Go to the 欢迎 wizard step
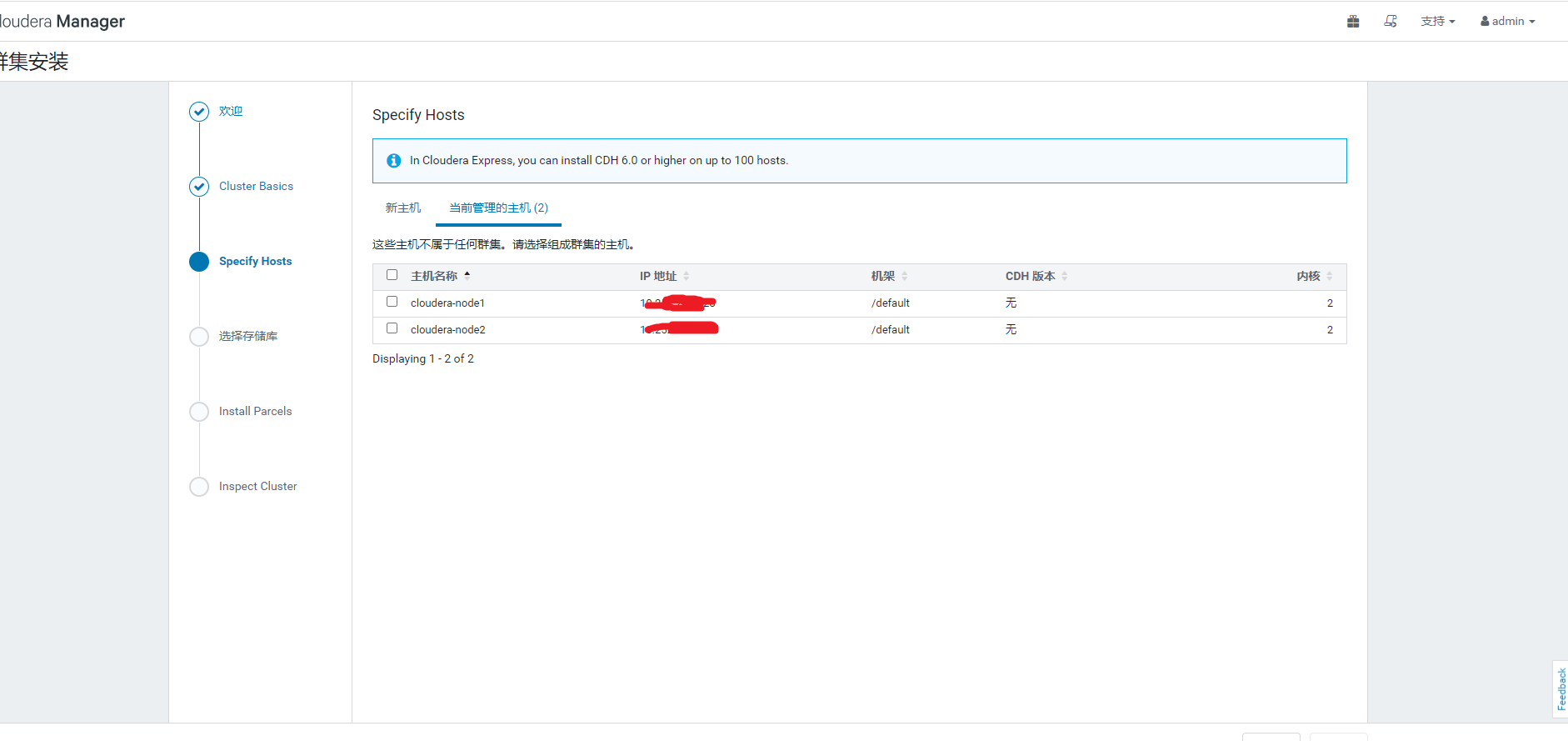Screen dimensions: 1568x741 [231, 112]
